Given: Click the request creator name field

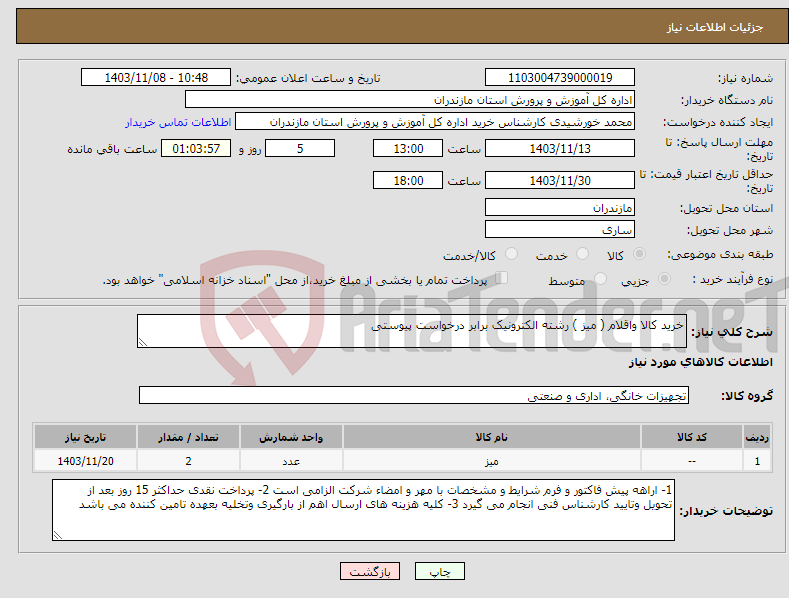Looking at the screenshot, I should (435, 122).
